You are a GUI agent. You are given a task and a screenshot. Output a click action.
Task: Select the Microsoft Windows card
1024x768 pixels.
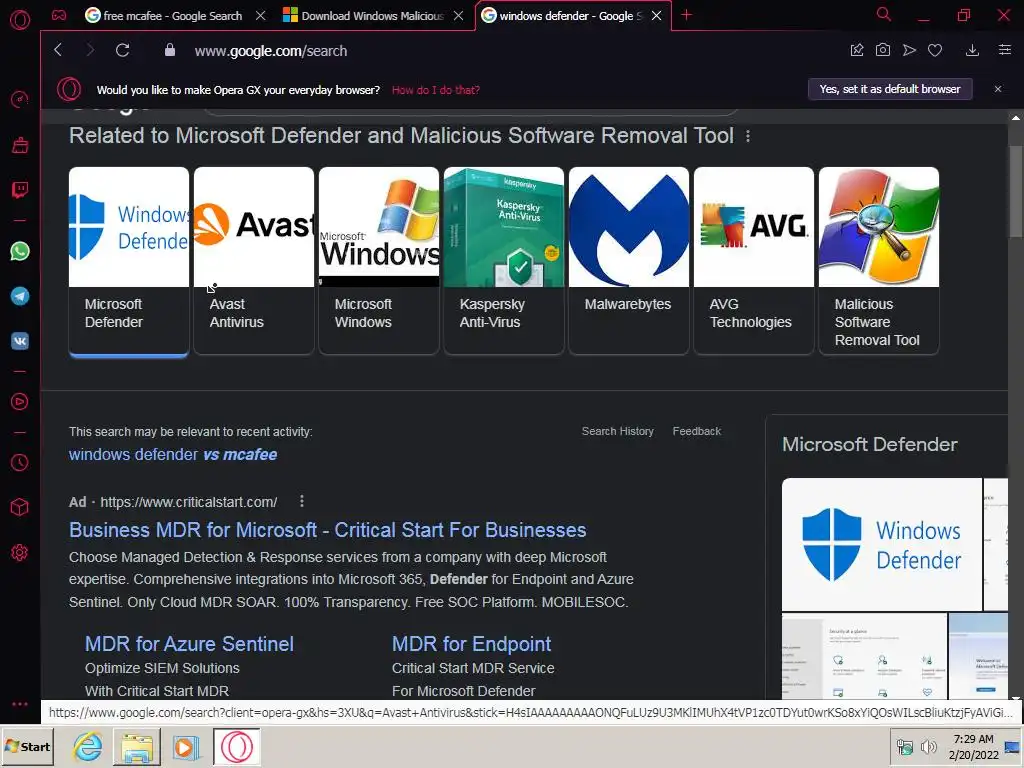point(379,261)
